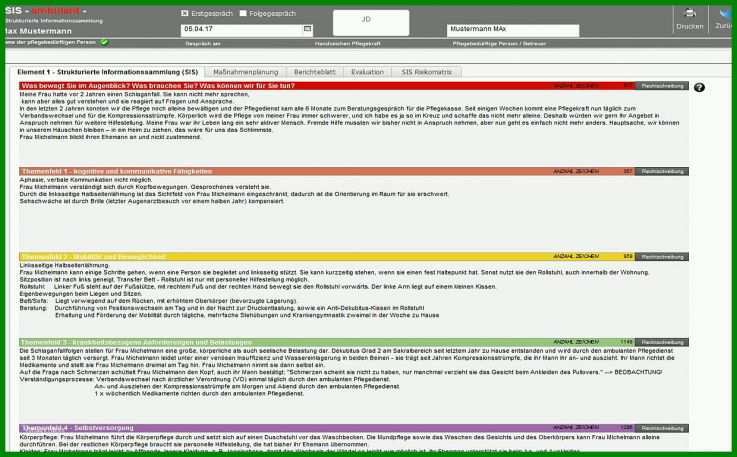
Task: Click line beginning 'Eigenbewegungen beim Liegen und Sitzen'
Action: click(81, 294)
